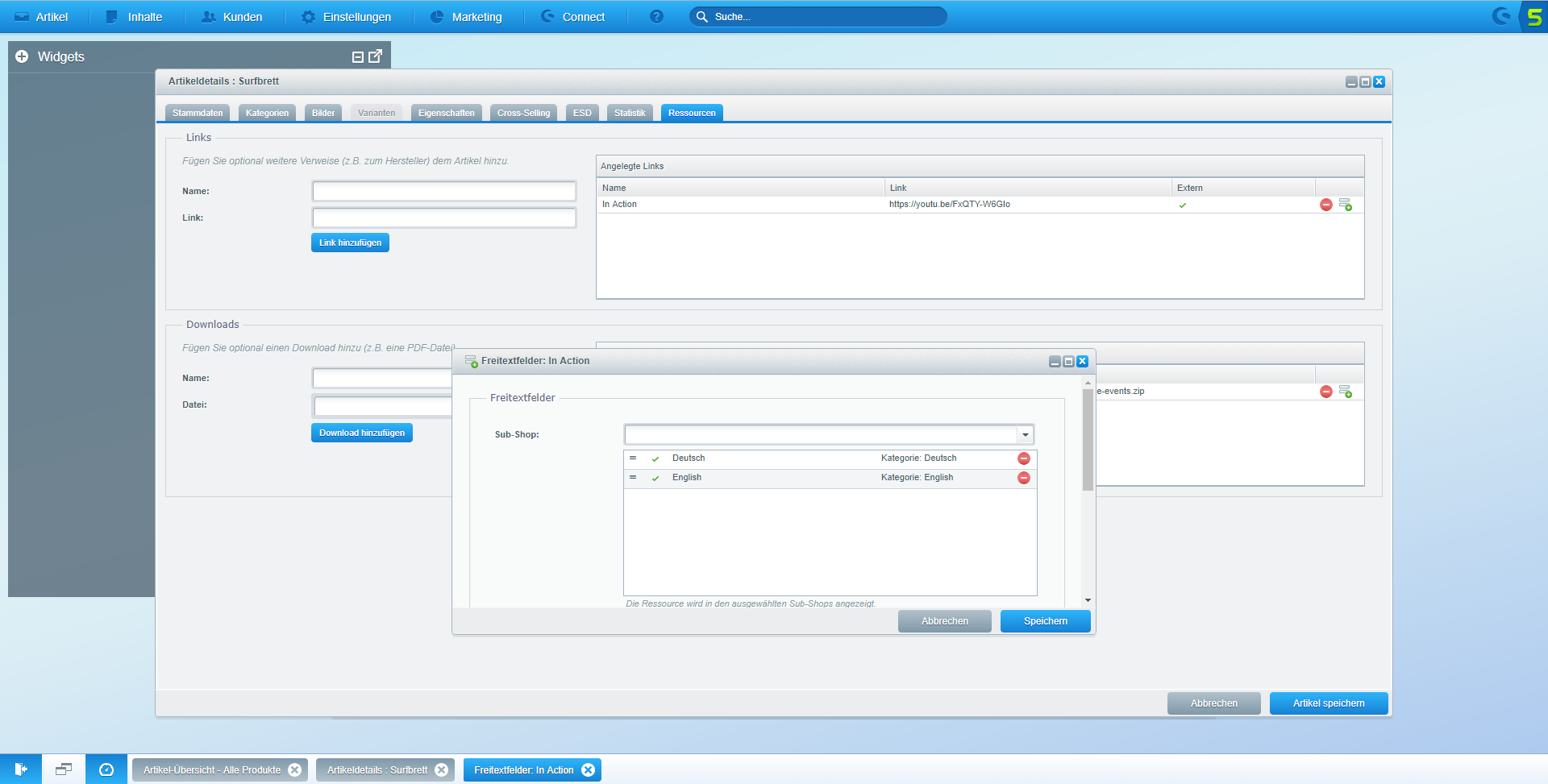Click the add widget plus icon
The height and width of the screenshot is (784, 1548).
point(22,56)
